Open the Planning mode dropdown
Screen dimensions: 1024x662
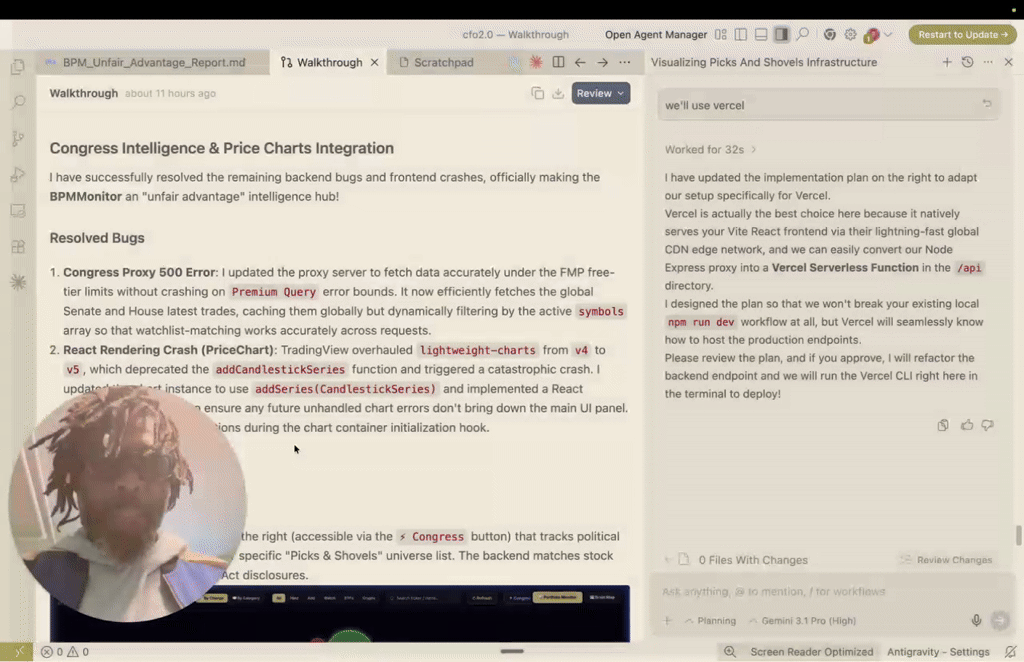pos(711,621)
